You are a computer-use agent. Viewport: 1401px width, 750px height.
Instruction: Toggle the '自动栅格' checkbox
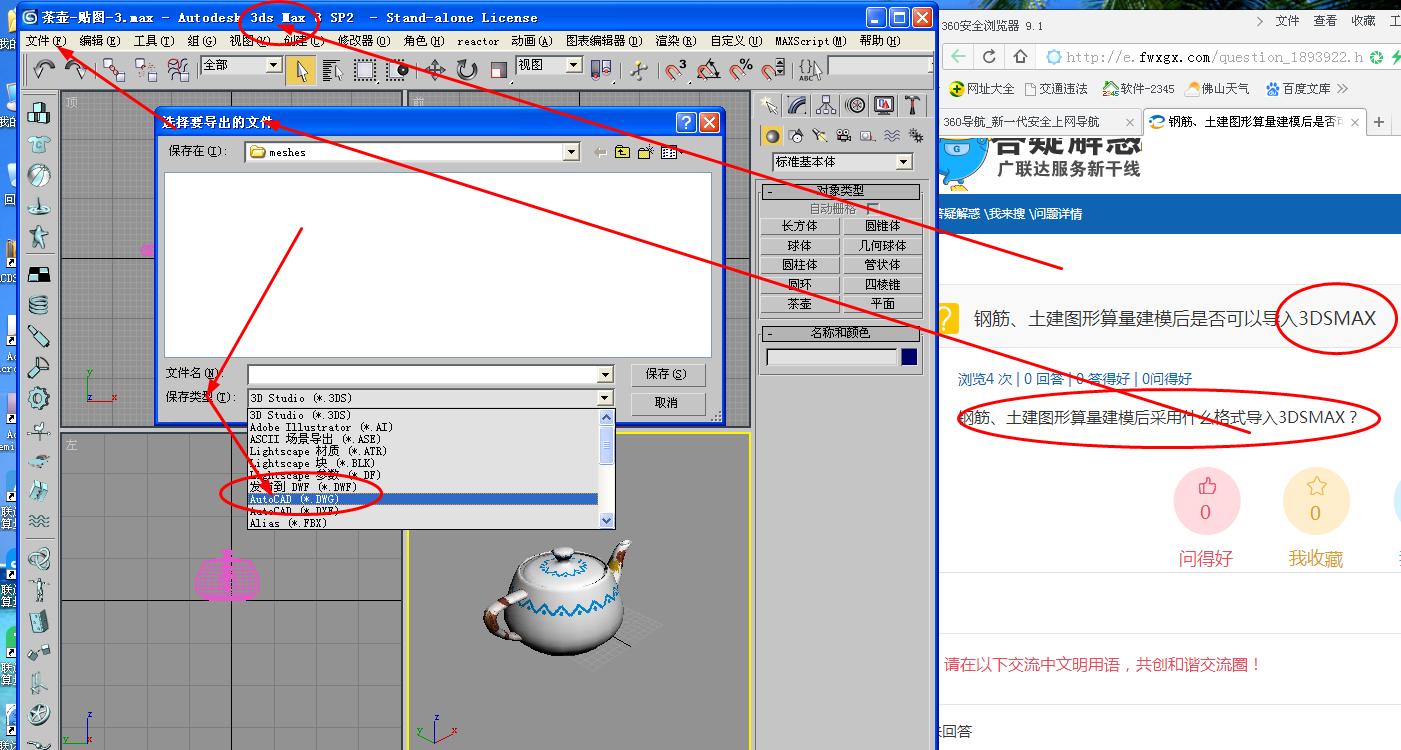(872, 209)
